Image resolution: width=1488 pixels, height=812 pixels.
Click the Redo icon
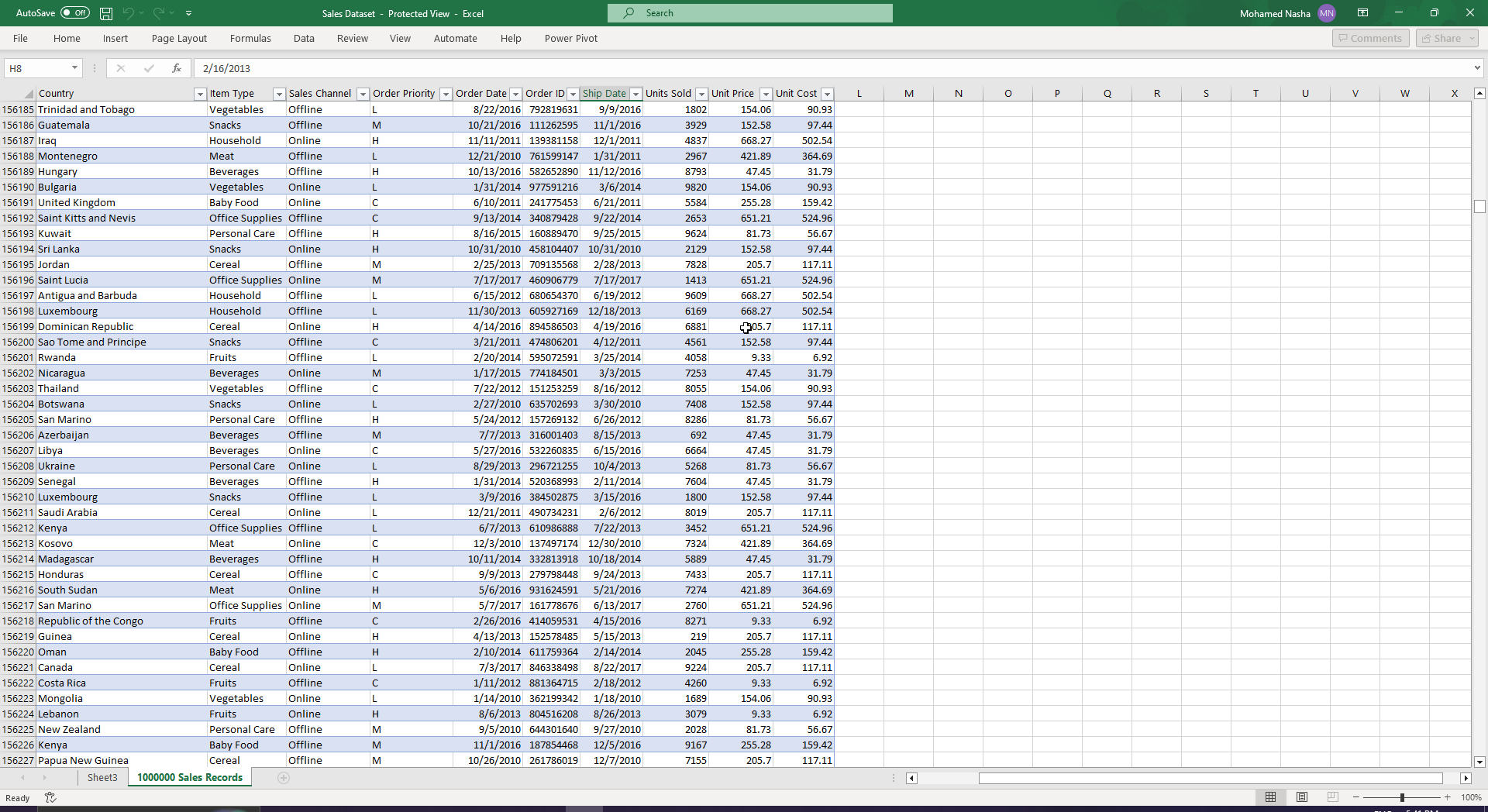tap(159, 12)
